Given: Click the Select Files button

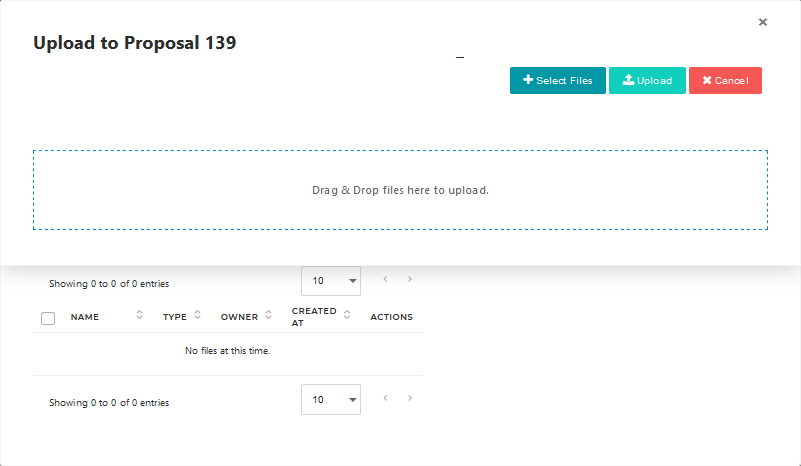Looking at the screenshot, I should 558,80.
